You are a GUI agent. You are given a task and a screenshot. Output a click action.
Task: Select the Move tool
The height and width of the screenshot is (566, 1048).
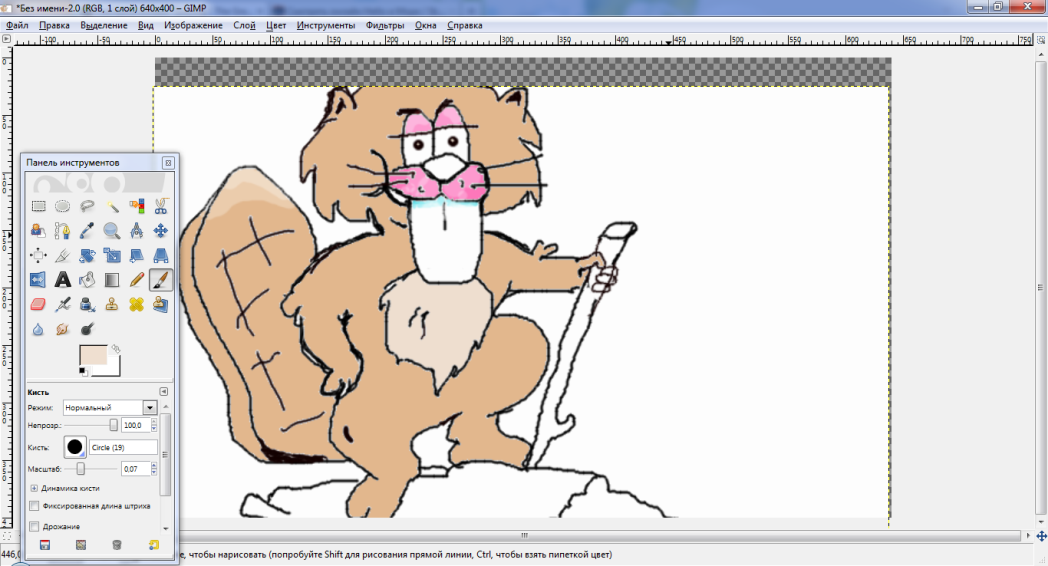(160, 231)
